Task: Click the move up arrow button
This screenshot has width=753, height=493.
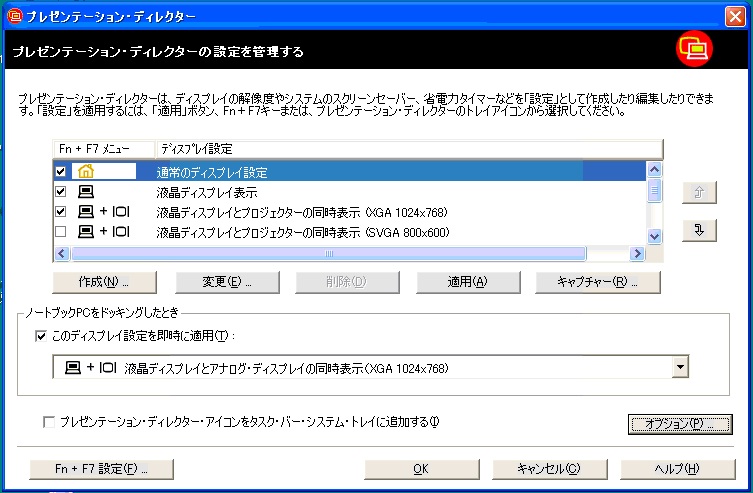Action: [697, 194]
